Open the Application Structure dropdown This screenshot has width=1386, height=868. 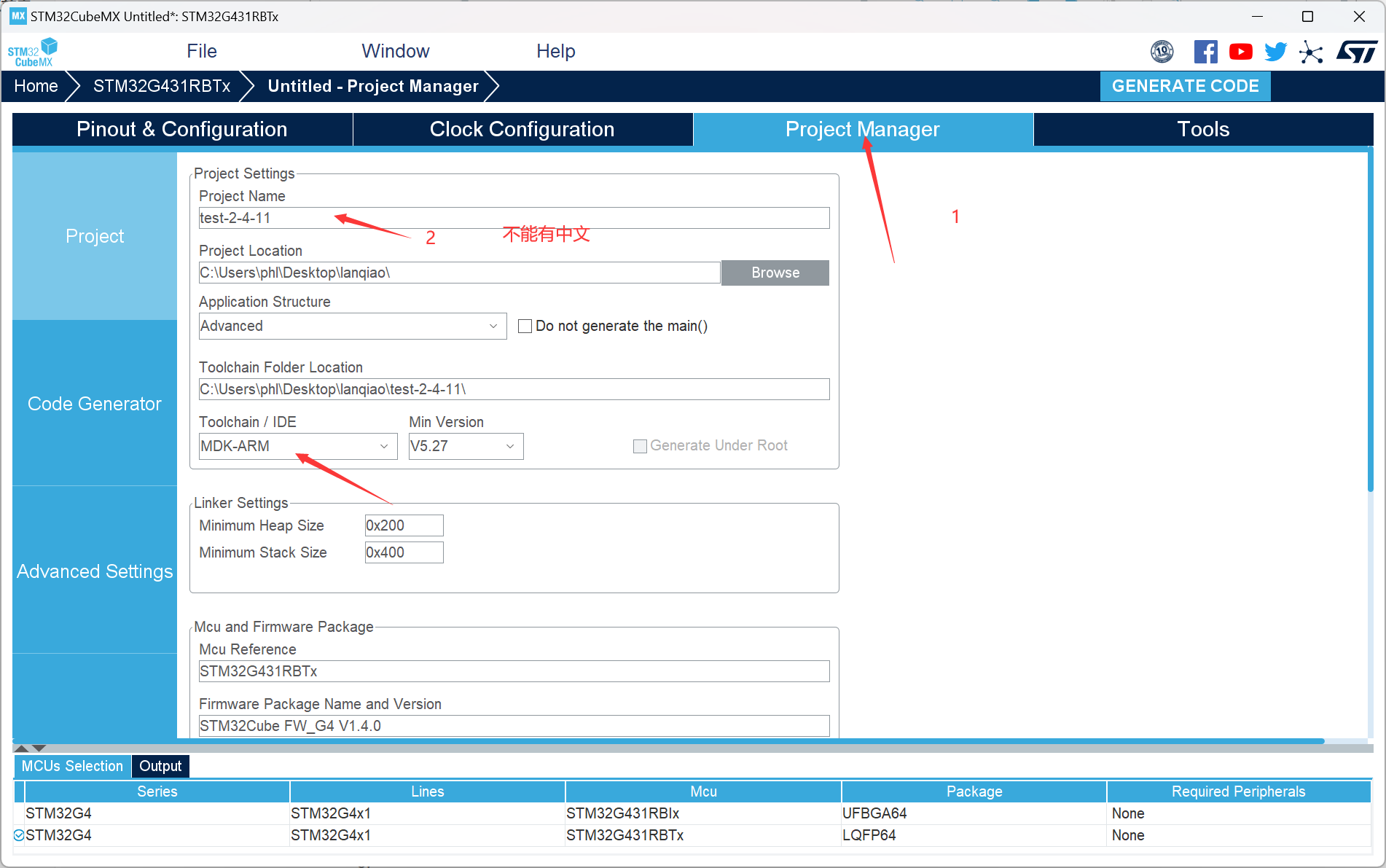tap(353, 326)
